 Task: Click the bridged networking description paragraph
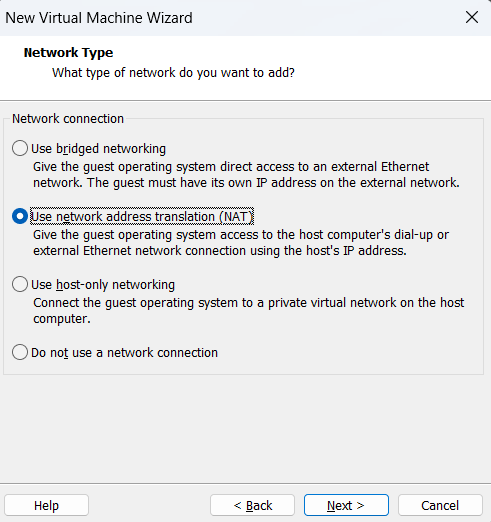click(246, 175)
